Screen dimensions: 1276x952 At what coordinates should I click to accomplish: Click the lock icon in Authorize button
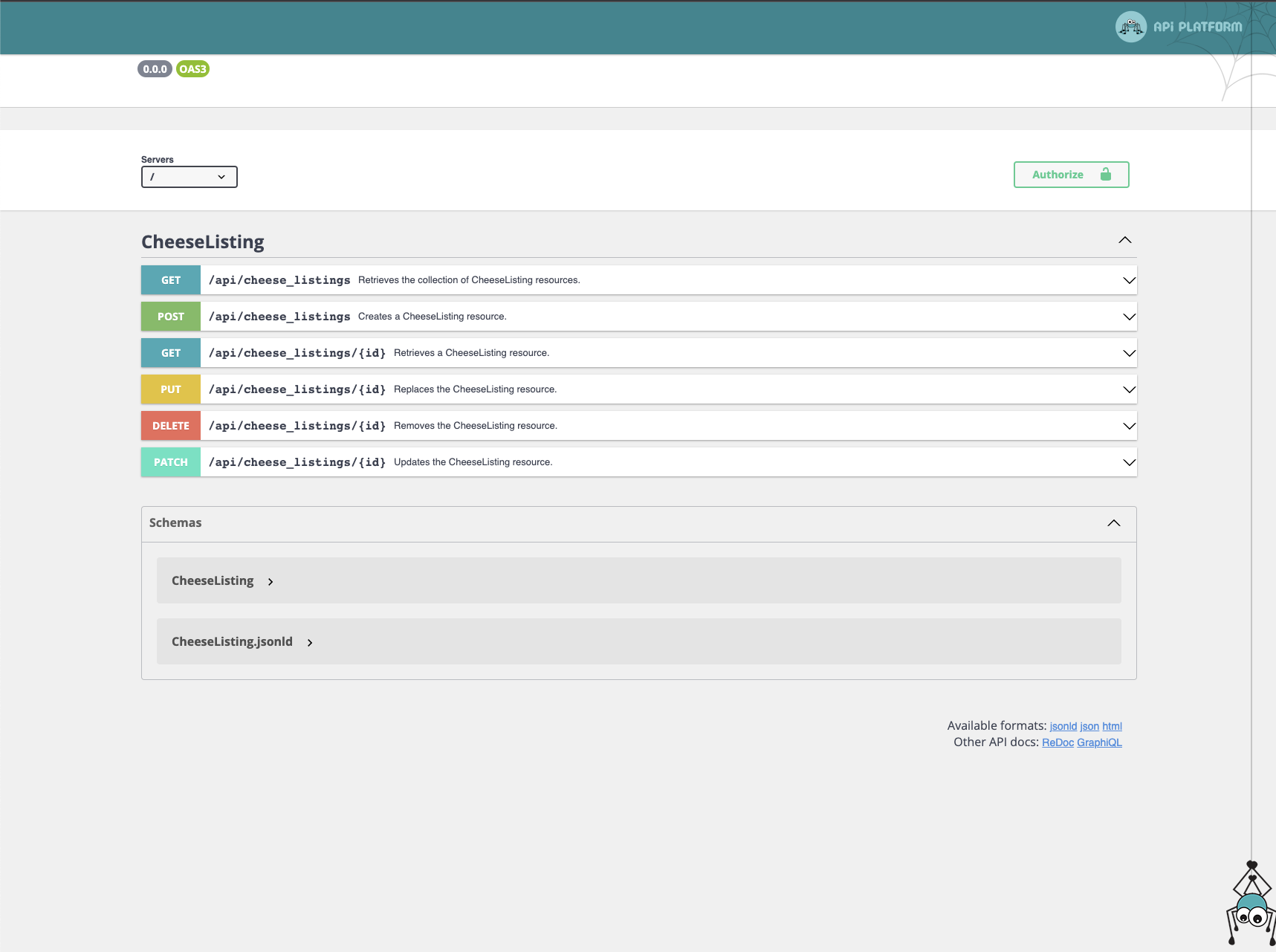[x=1105, y=175]
